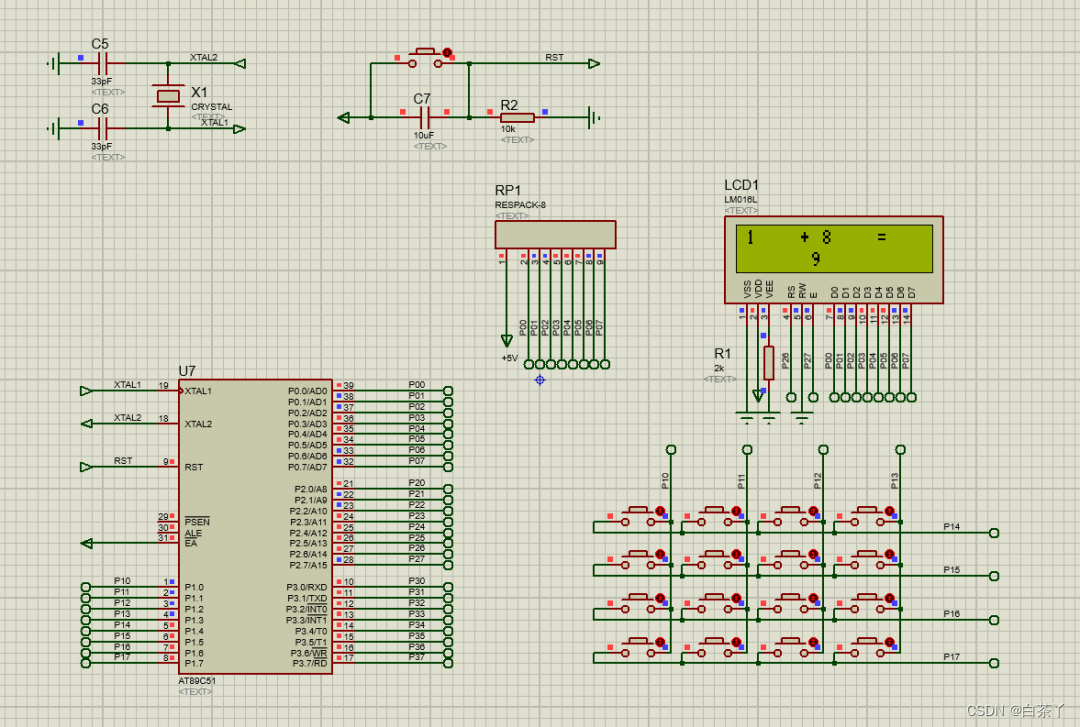Select U7 AT89C51 chip body
The height and width of the screenshot is (727, 1080).
point(256,526)
